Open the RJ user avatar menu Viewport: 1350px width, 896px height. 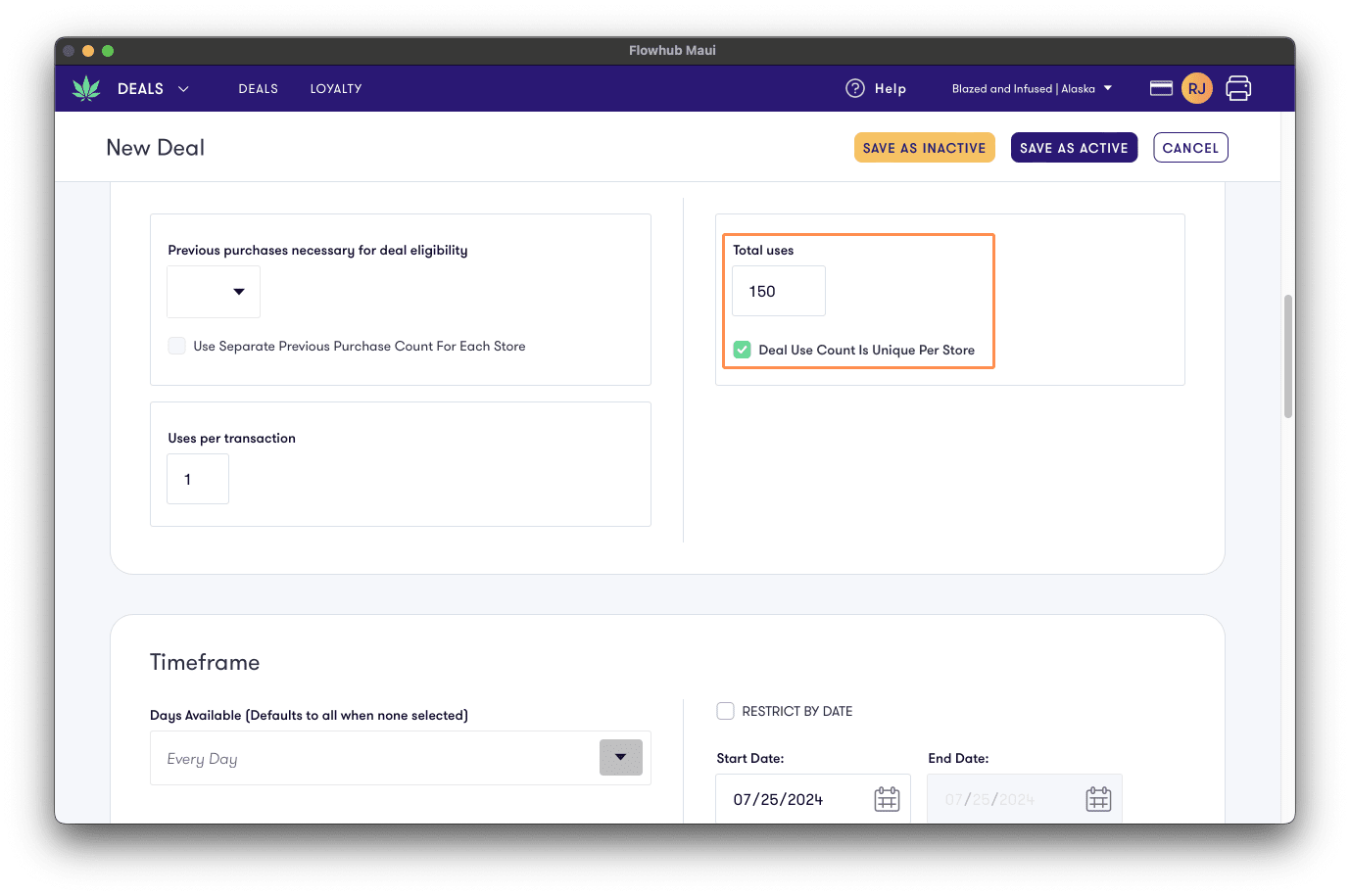click(1196, 88)
